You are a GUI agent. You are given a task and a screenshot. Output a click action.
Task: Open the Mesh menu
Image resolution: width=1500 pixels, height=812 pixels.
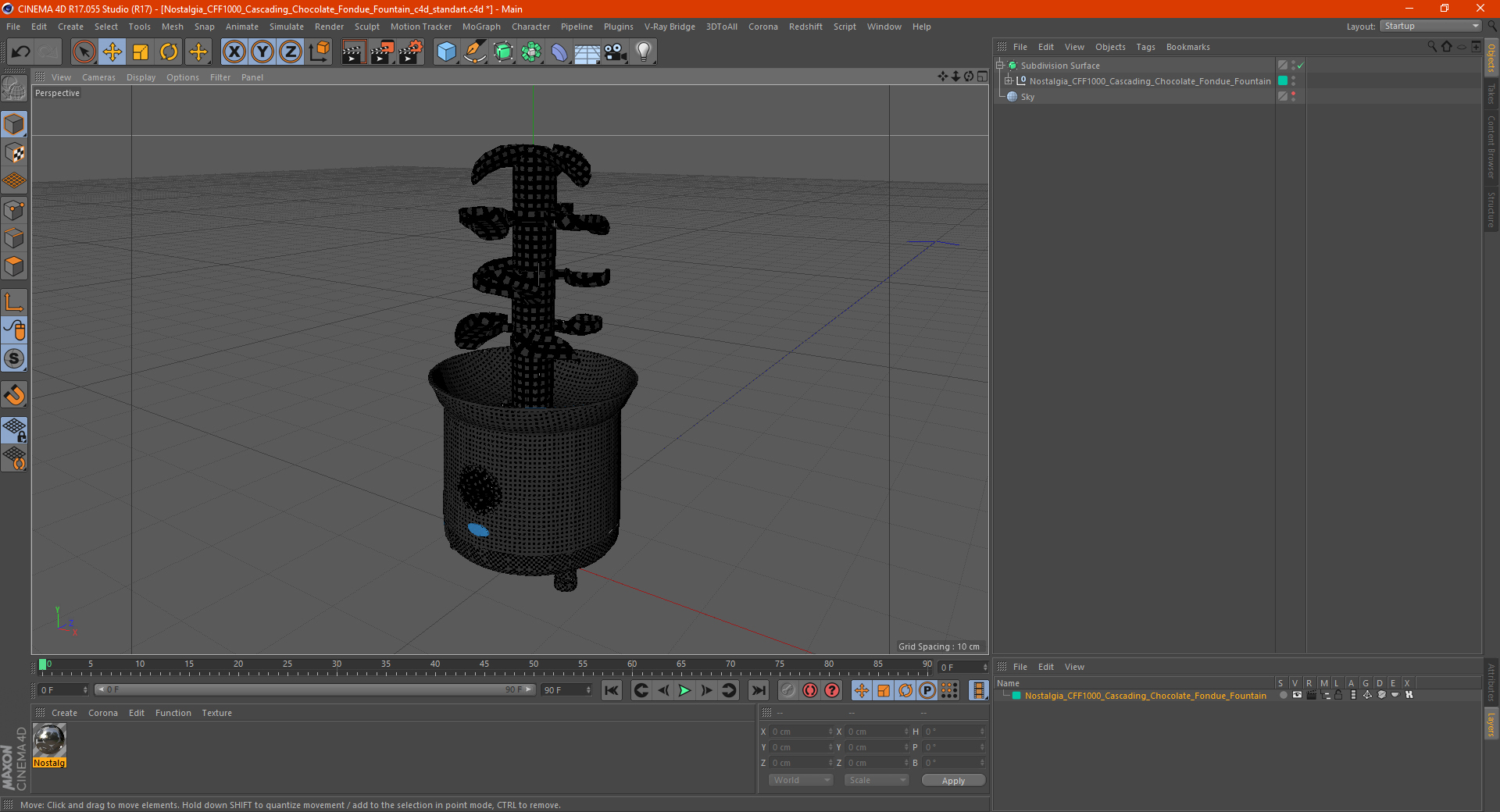point(172,27)
